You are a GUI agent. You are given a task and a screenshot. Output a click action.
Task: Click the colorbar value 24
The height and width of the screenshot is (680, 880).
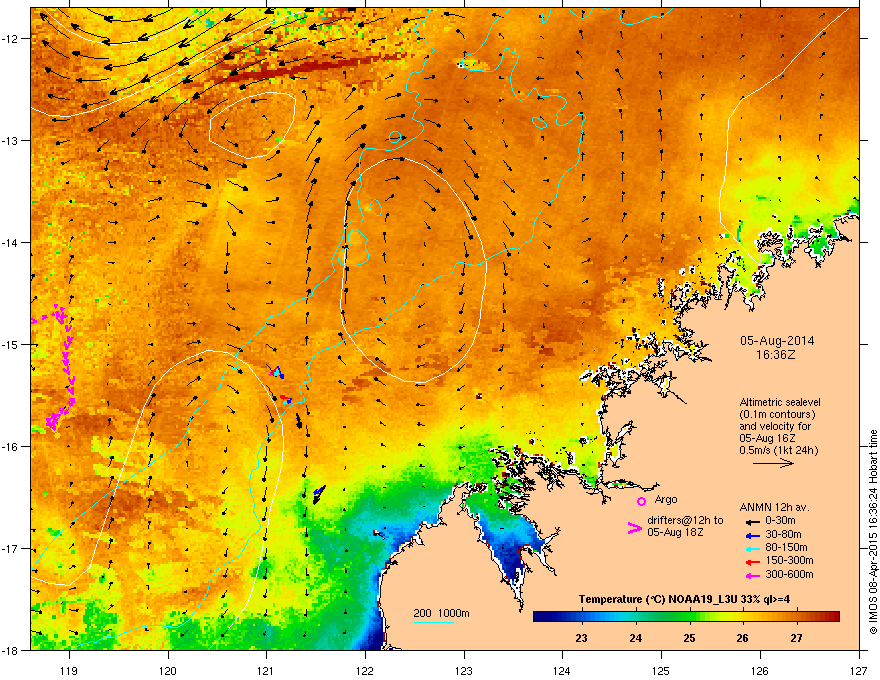point(635,638)
